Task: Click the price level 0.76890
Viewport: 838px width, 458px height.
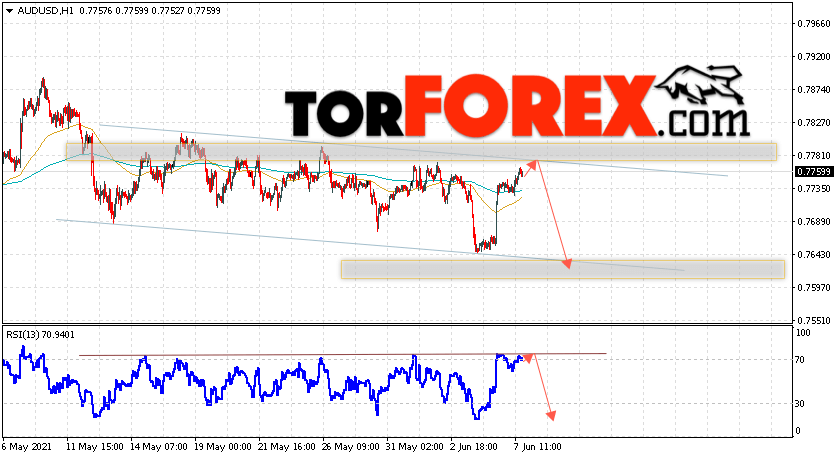Action: [814, 222]
